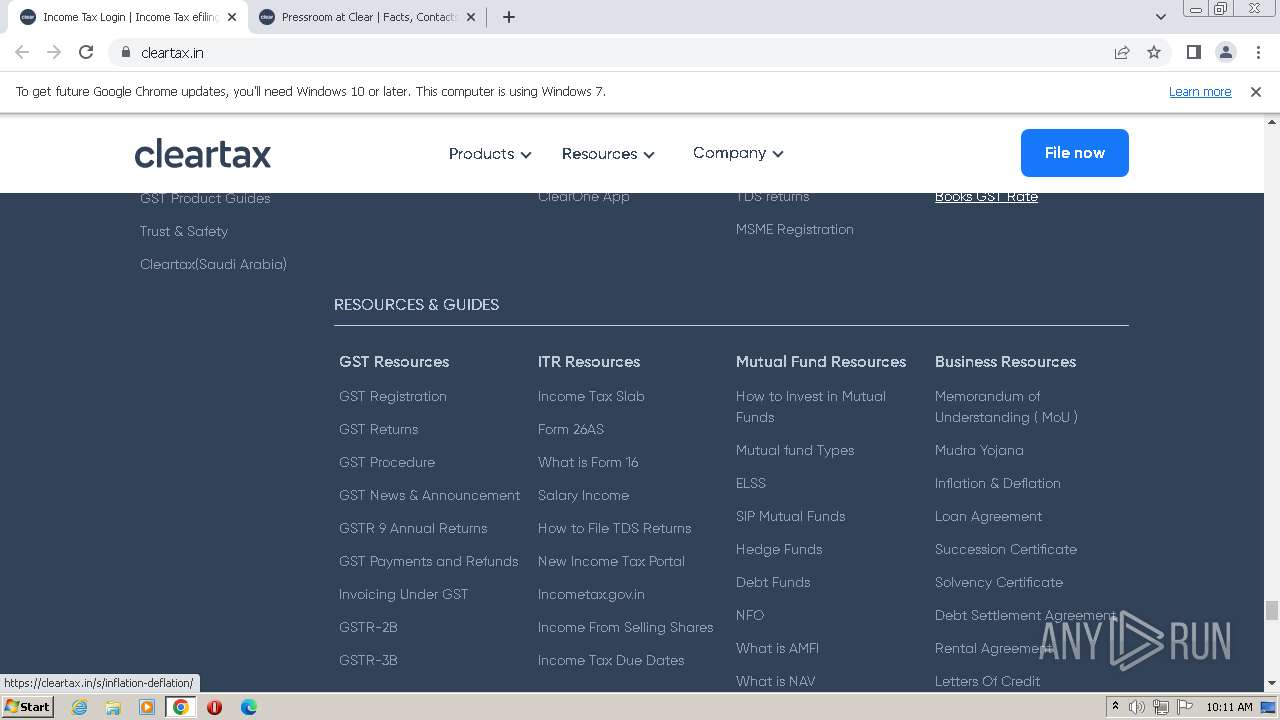Expand the Company menu
This screenshot has width=1280, height=720.
click(x=738, y=153)
